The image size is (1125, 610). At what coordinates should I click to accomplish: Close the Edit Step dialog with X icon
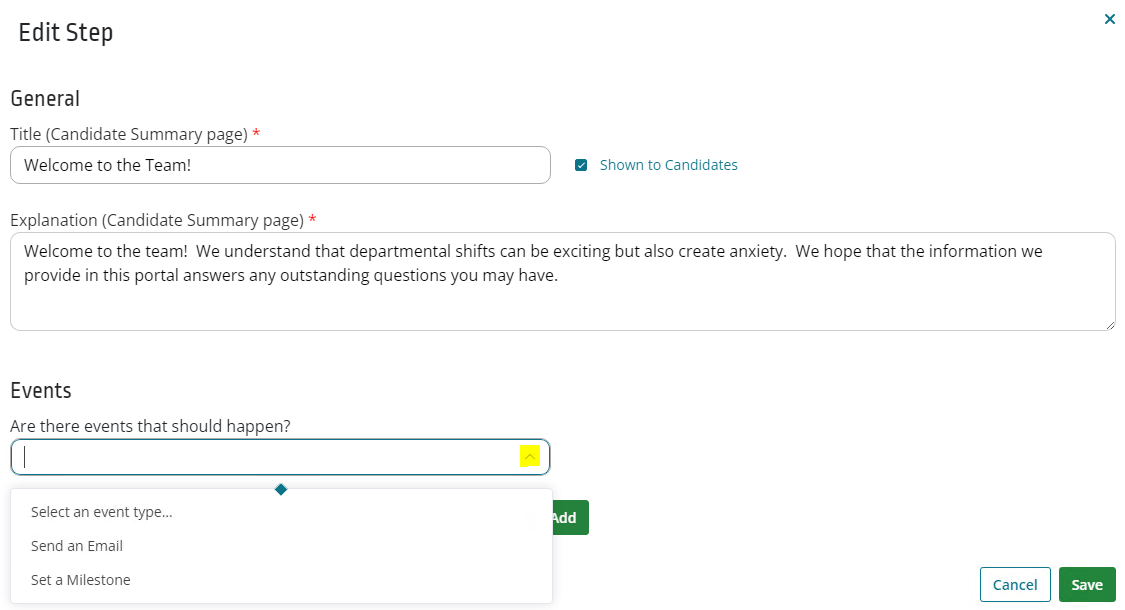1109,19
